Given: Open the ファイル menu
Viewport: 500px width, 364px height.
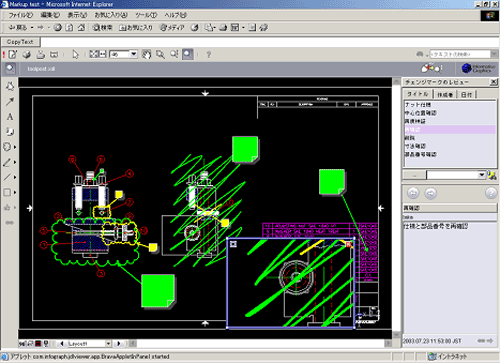Looking at the screenshot, I should 21,15.
